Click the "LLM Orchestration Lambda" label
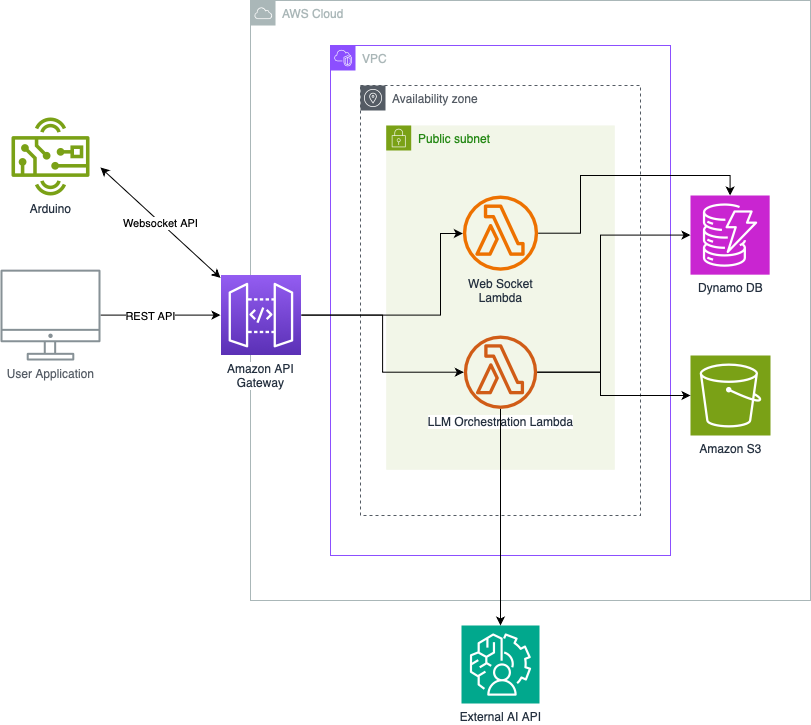This screenshot has width=811, height=725. tap(500, 422)
